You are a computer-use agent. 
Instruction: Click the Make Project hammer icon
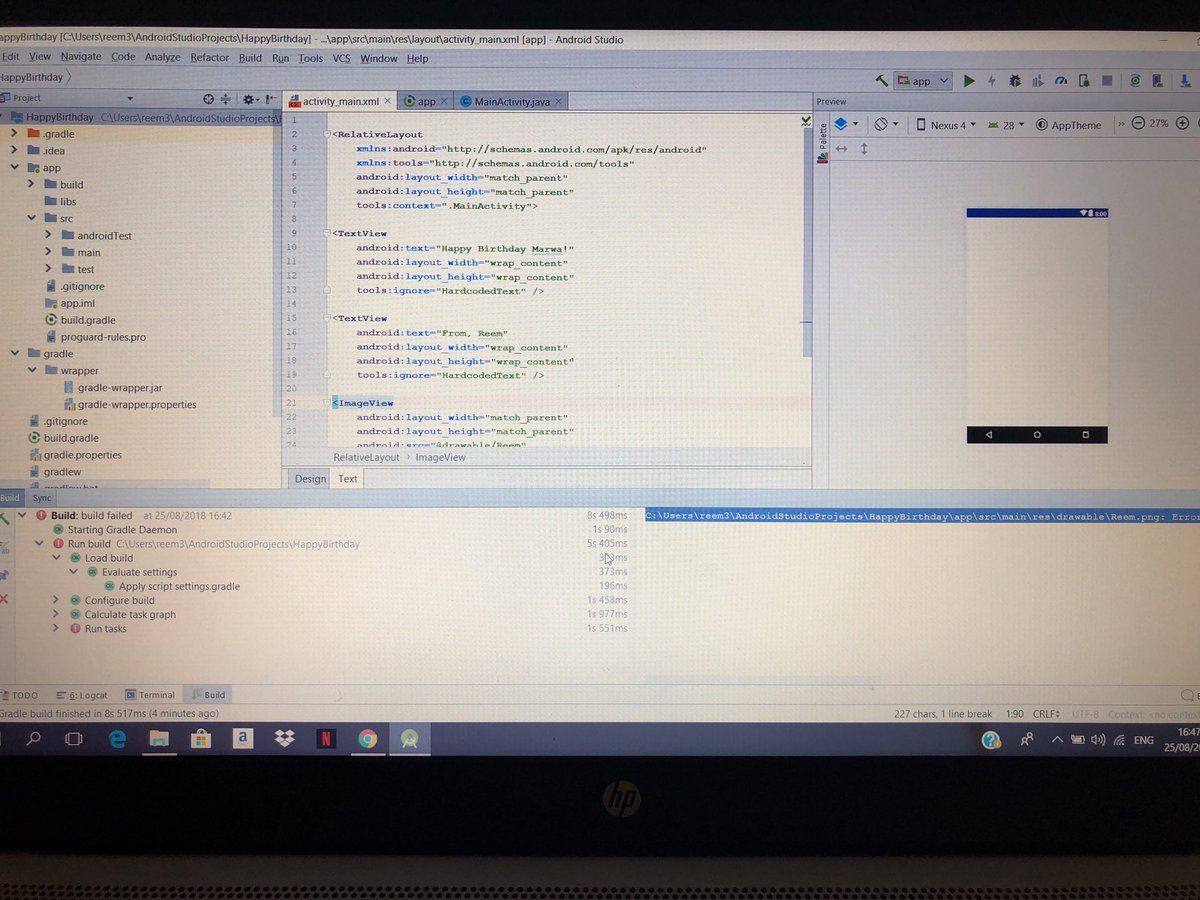point(881,81)
